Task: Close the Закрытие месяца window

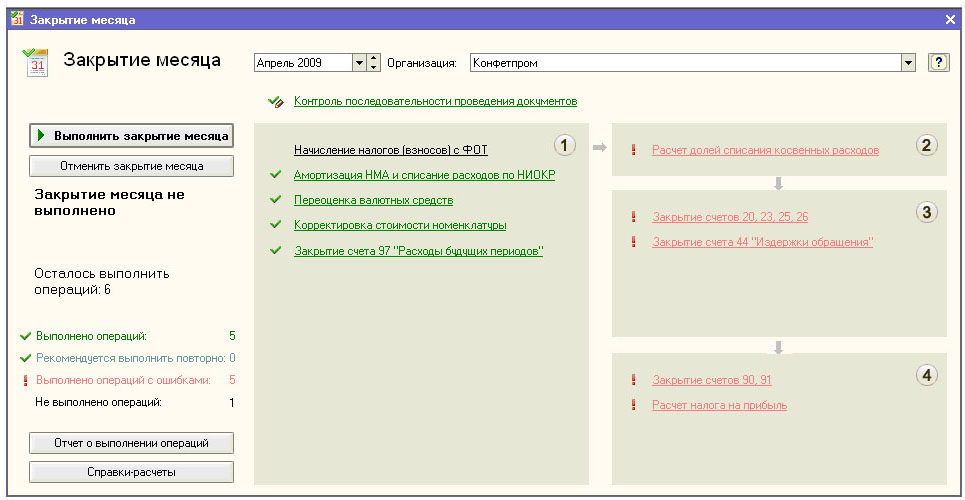Action: [950, 20]
